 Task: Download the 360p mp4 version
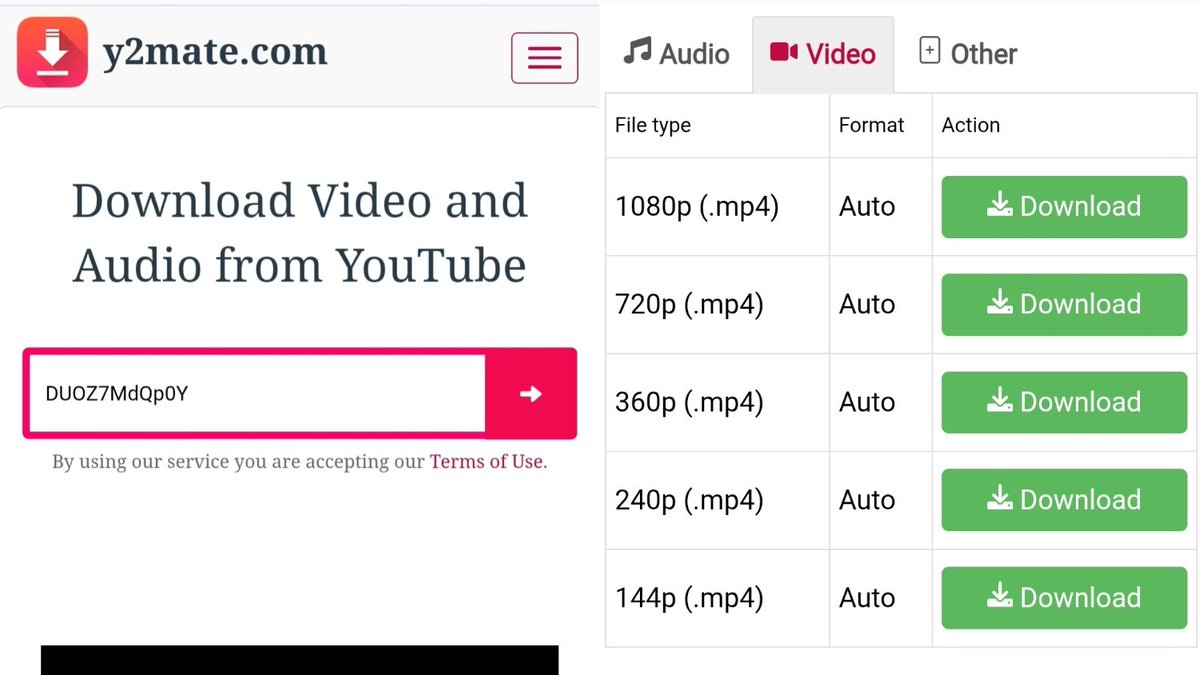click(1063, 402)
